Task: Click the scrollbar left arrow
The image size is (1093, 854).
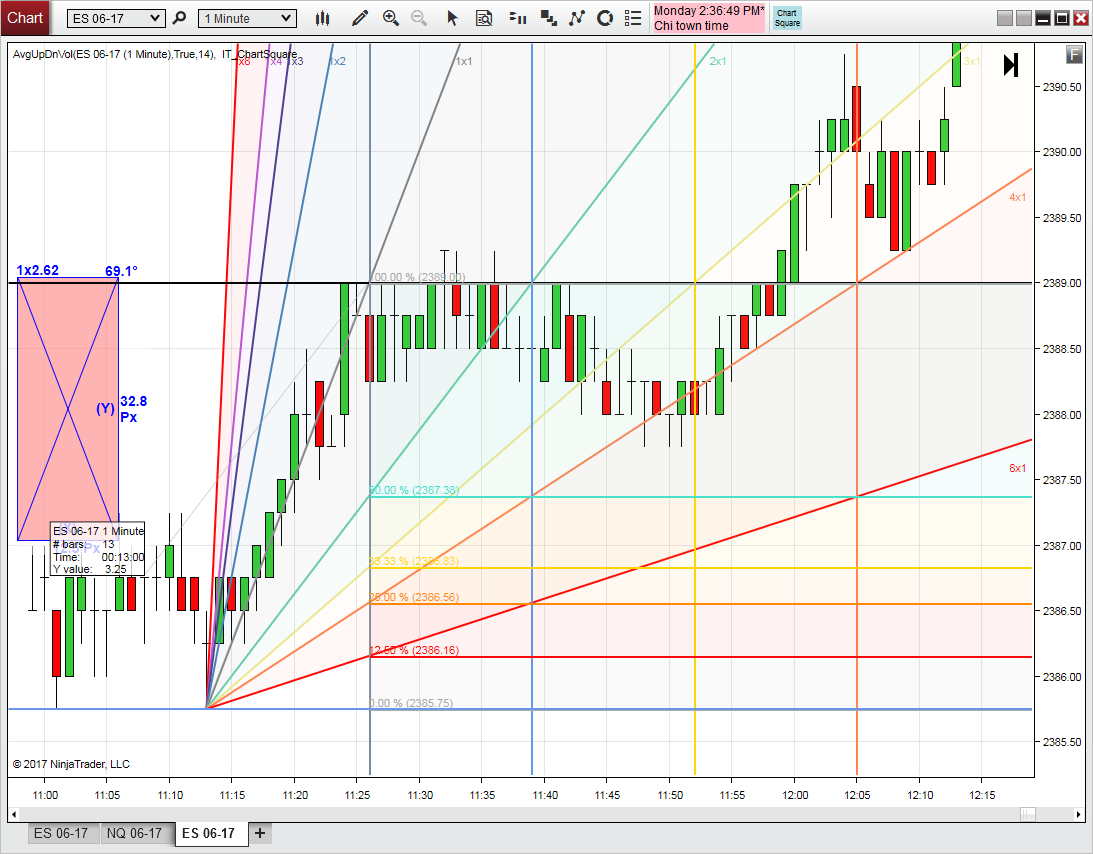Action: click(13, 814)
